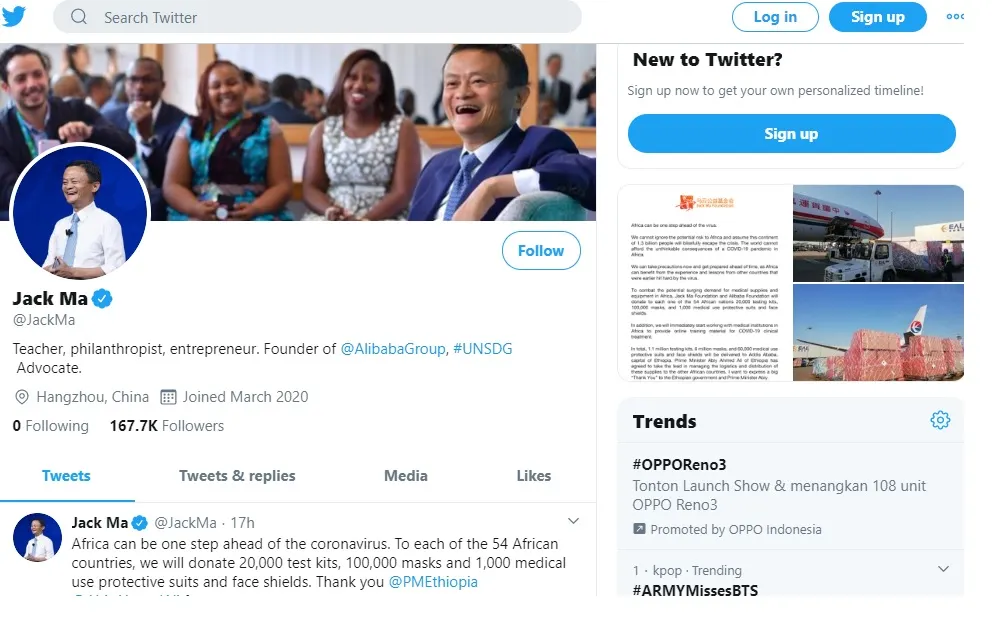The width and height of the screenshot is (999, 633).
Task: Open the Trends settings gear
Action: pyautogui.click(x=940, y=420)
